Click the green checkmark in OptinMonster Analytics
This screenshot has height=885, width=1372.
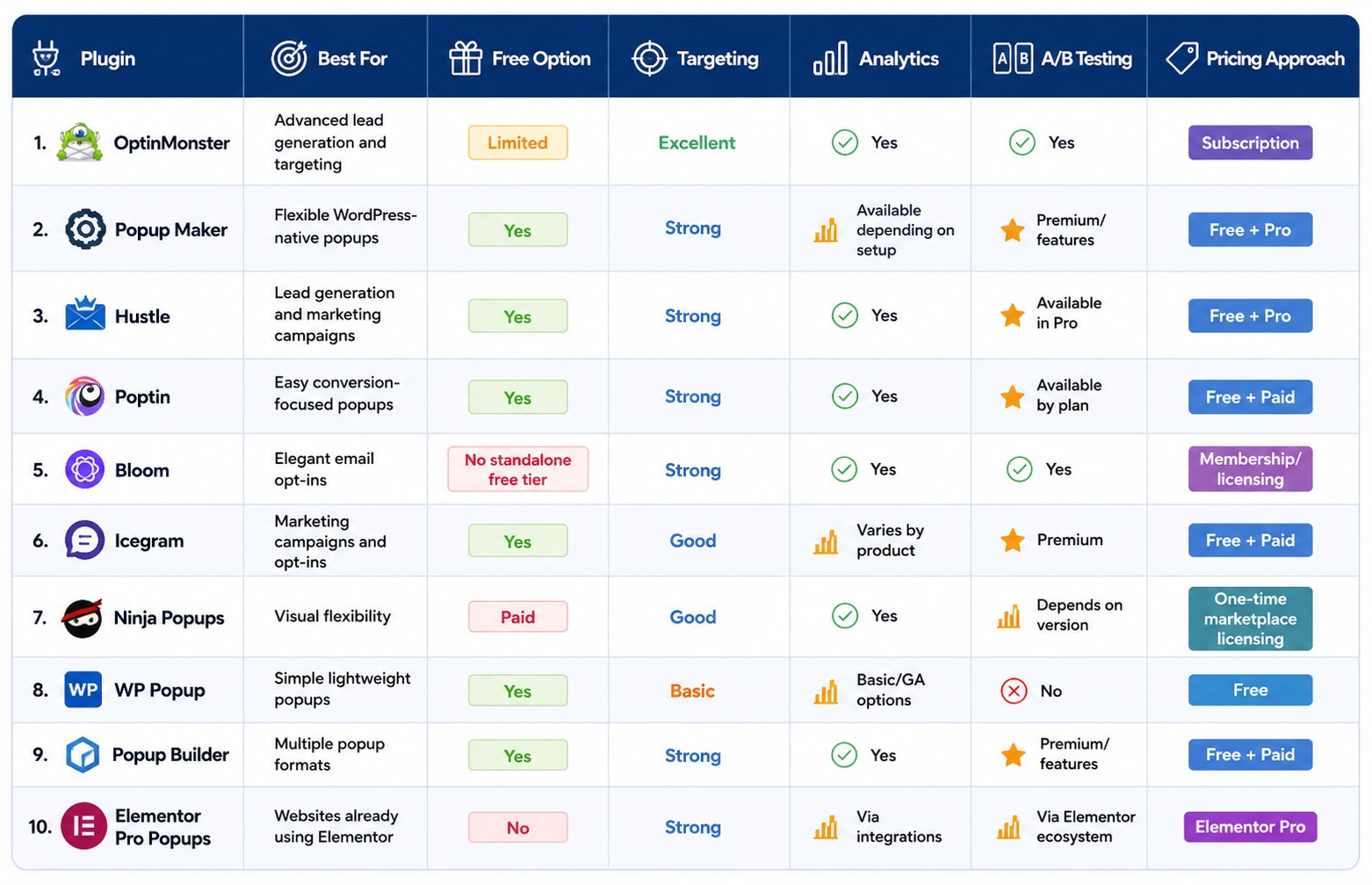(x=845, y=142)
